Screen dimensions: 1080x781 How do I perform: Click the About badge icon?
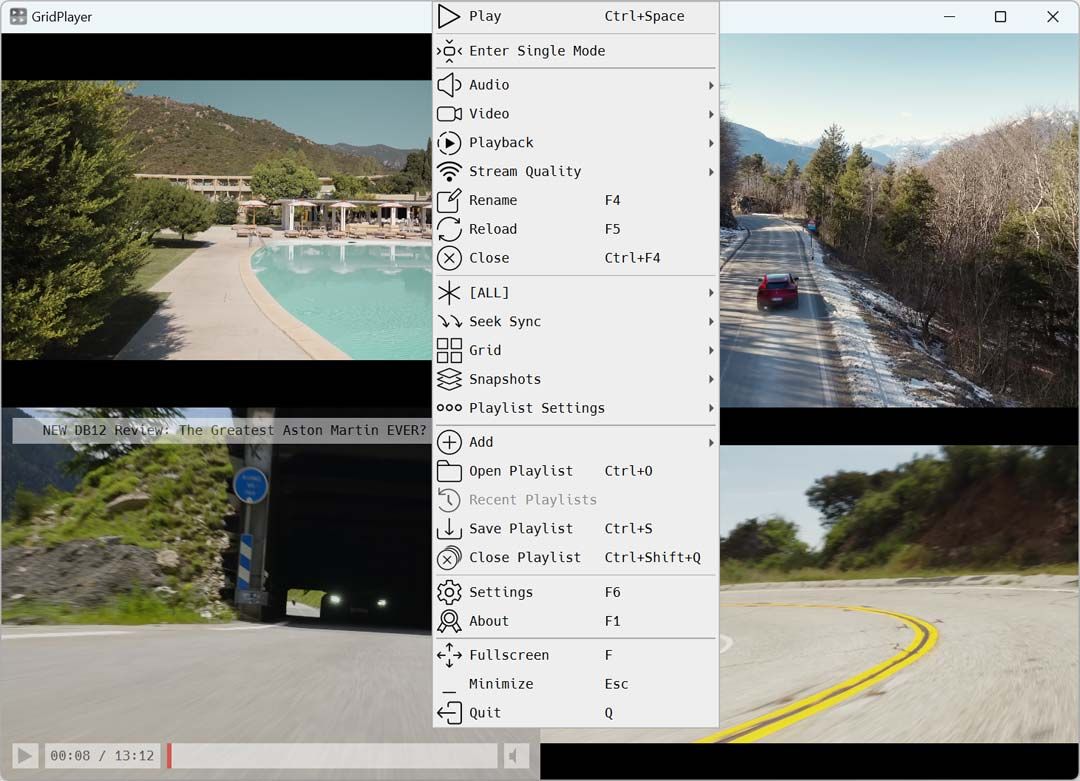point(449,621)
